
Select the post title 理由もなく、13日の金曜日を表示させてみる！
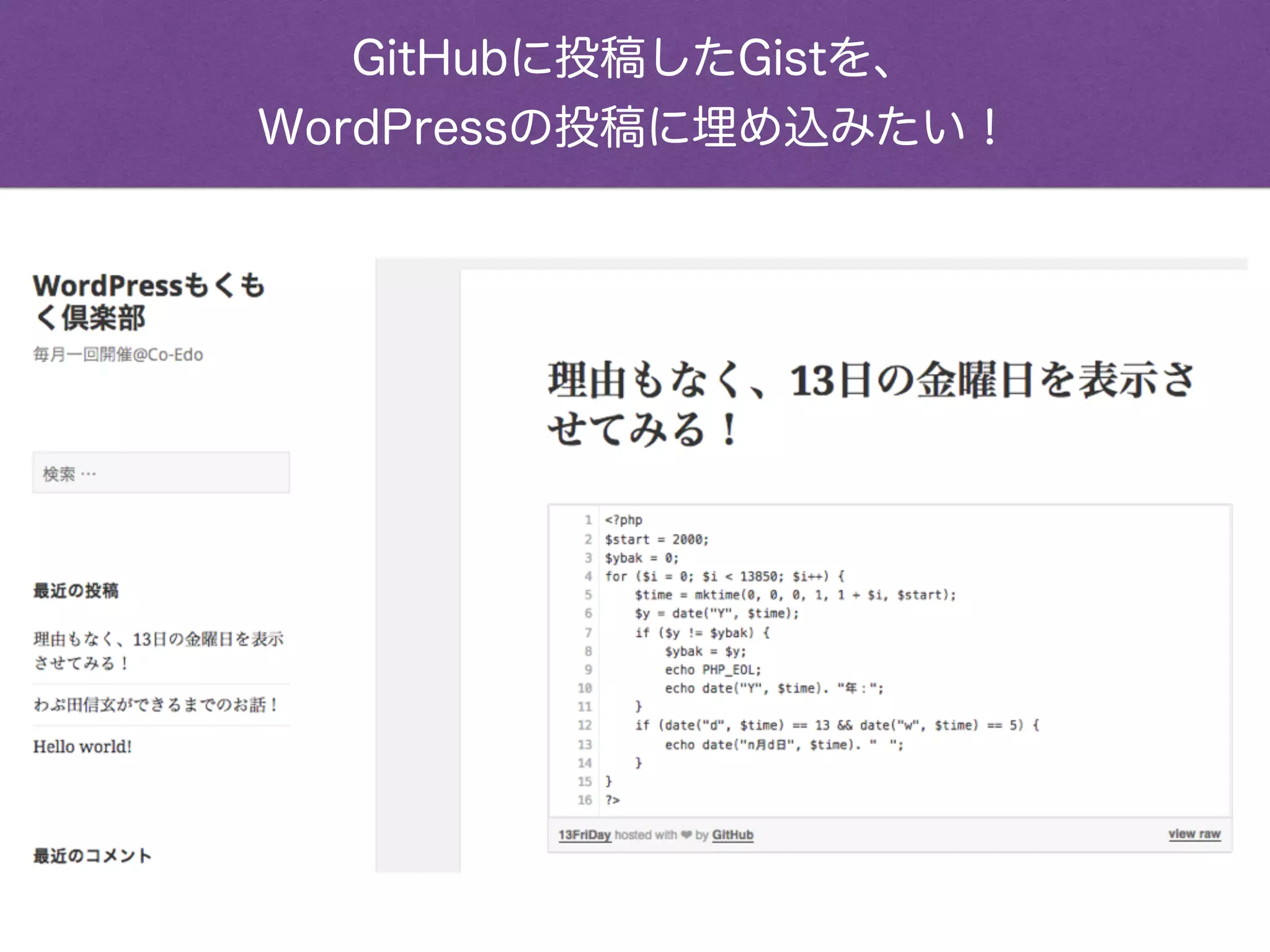pyautogui.click(x=871, y=404)
